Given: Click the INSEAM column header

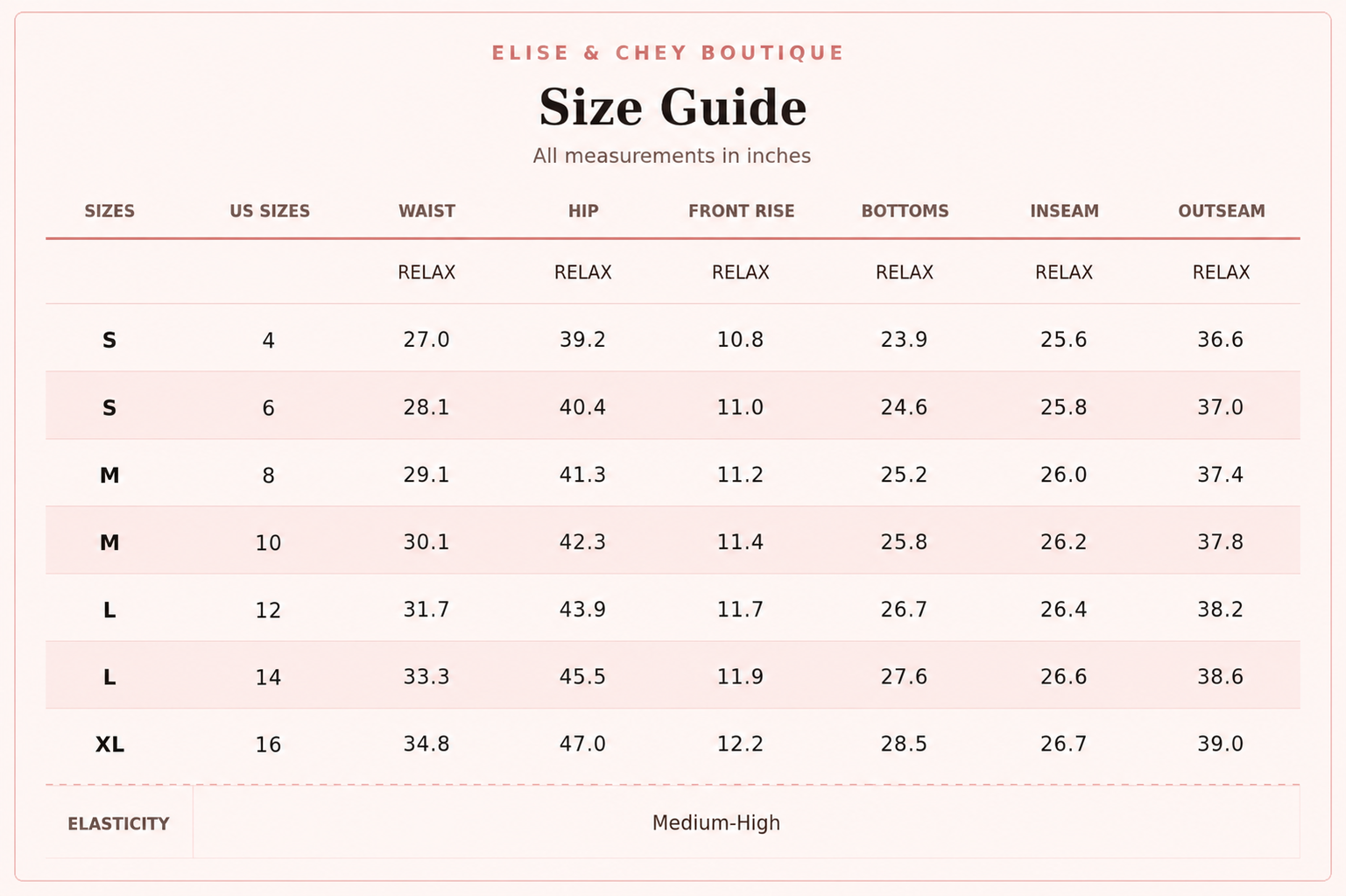Looking at the screenshot, I should (x=1064, y=211).
